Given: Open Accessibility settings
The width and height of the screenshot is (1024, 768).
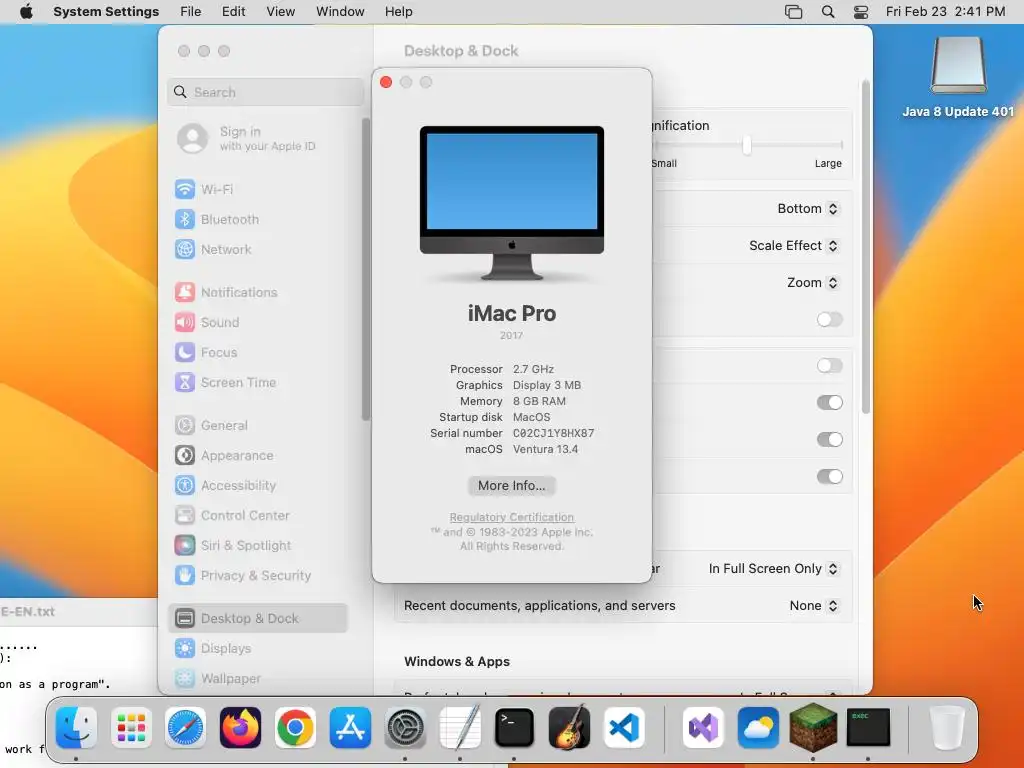Looking at the screenshot, I should tap(225, 486).
